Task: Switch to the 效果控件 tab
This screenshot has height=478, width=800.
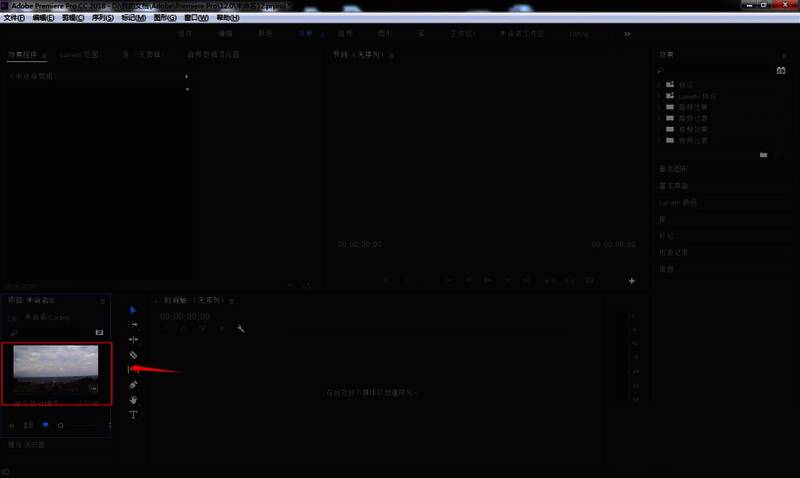Action: pos(22,55)
